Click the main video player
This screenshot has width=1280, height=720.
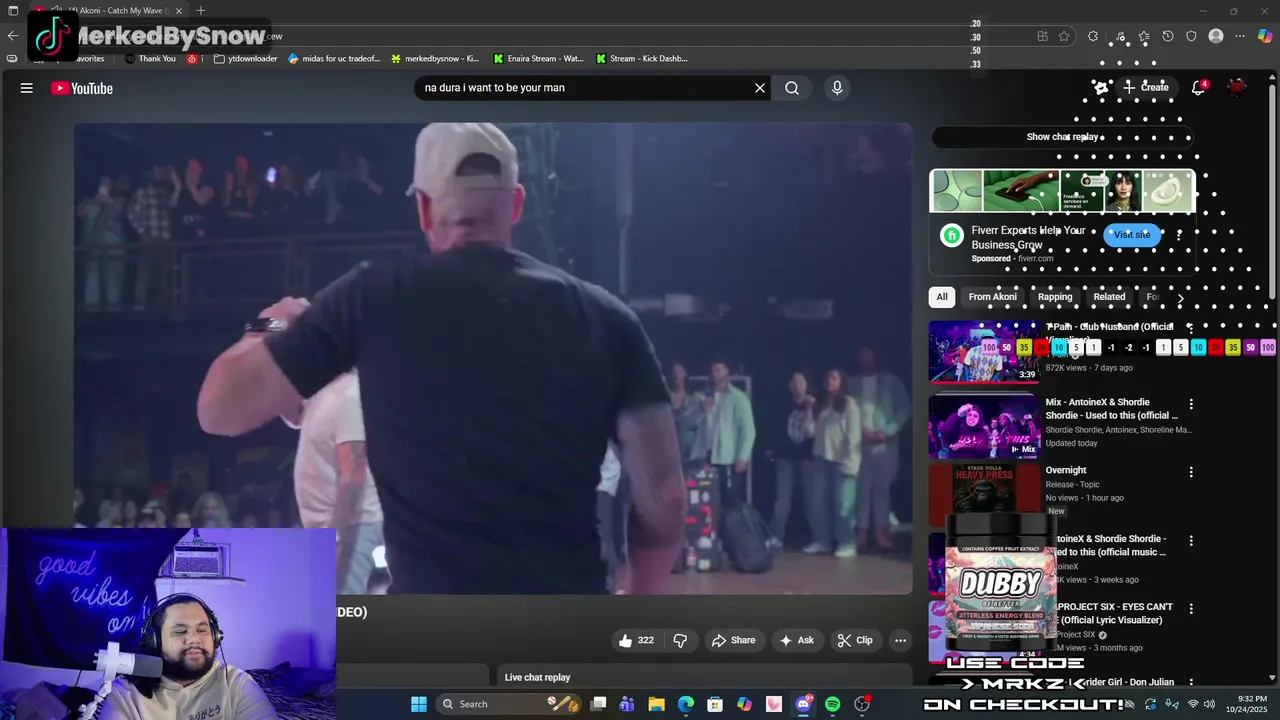[x=493, y=359]
